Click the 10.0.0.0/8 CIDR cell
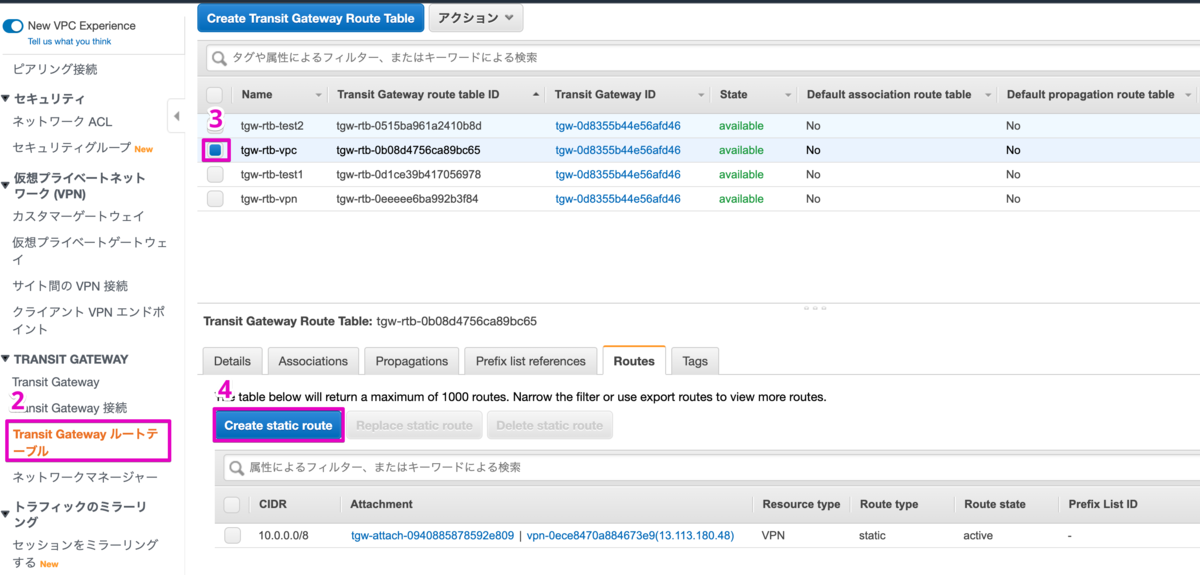Screen dimensions: 1200x575 [285, 536]
